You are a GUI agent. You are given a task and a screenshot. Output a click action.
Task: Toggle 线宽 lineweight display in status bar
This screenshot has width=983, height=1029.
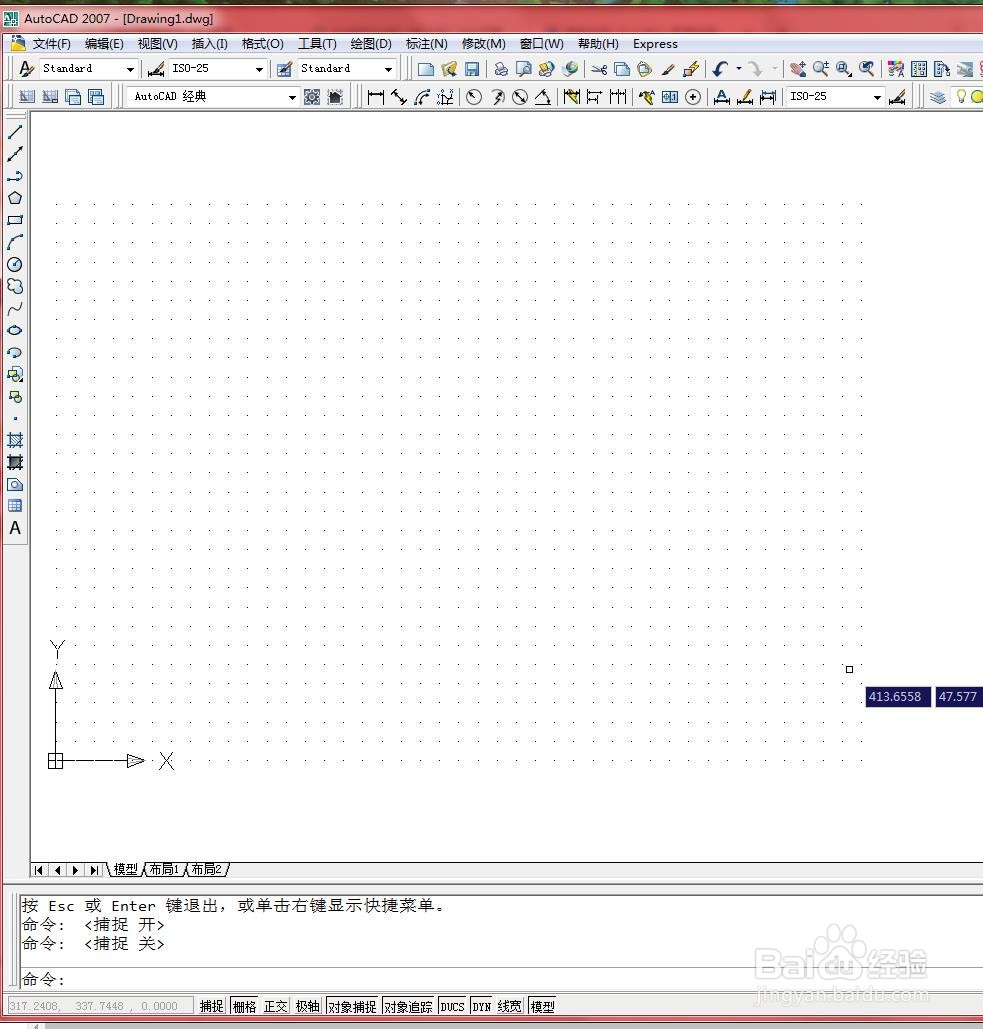click(x=510, y=1006)
